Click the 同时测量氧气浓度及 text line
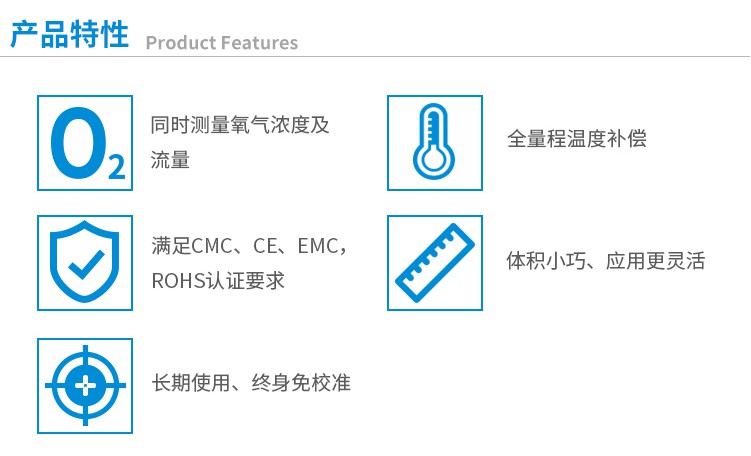The width and height of the screenshot is (751, 456). tap(240, 125)
